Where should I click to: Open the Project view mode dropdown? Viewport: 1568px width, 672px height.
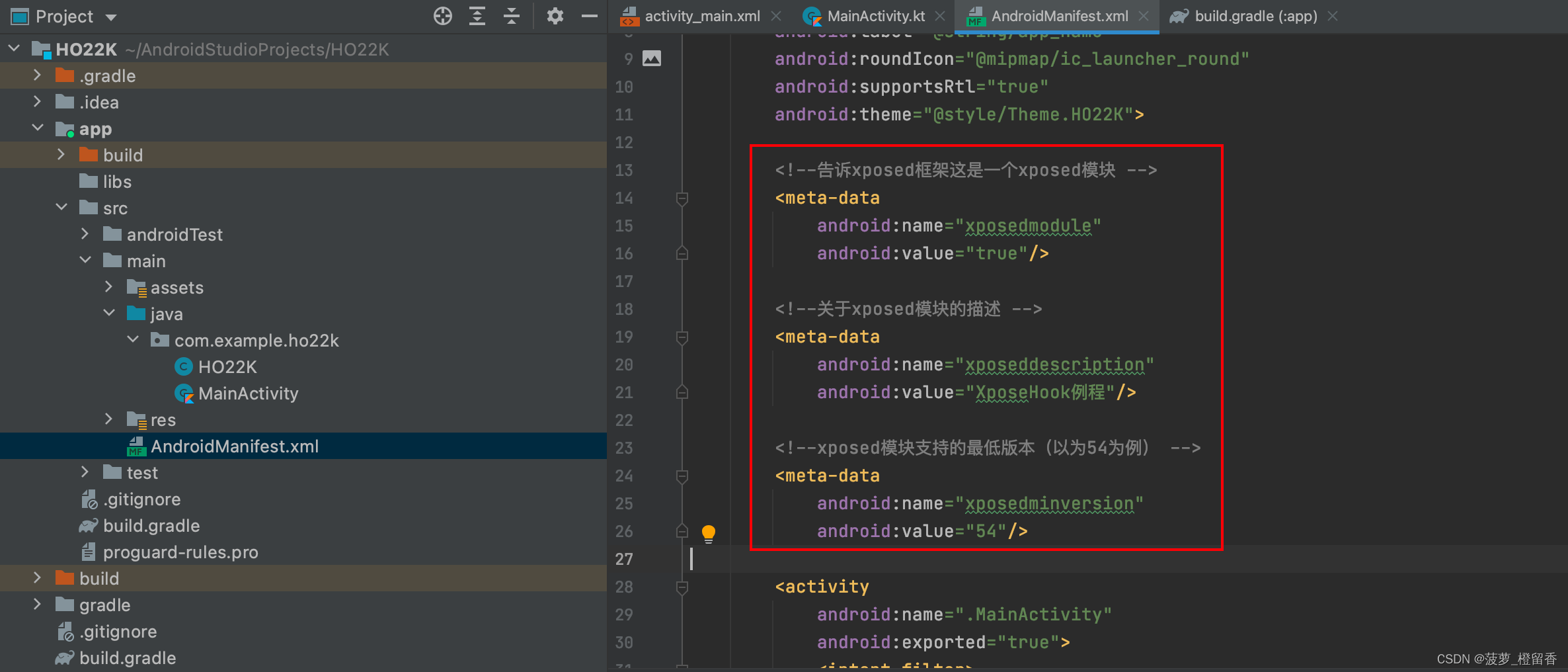111,17
